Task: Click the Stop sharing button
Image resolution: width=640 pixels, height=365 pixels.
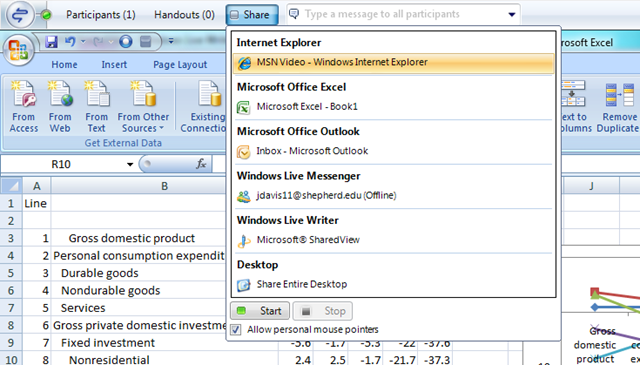Action: 322,311
